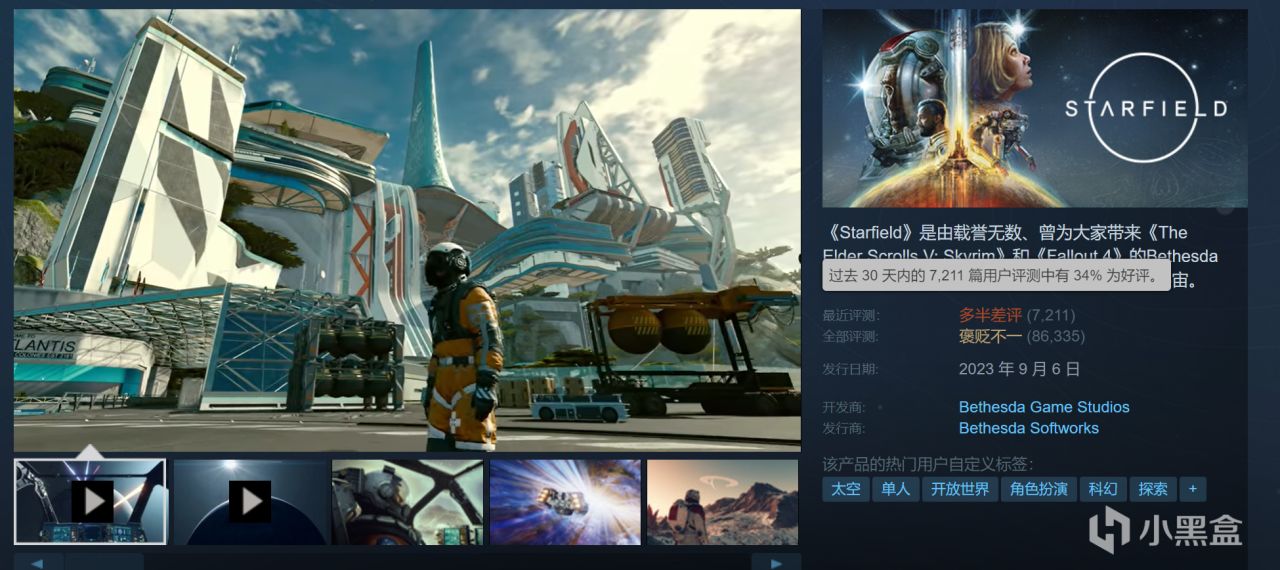The image size is (1280, 570).
Task: Click the 褒贬不一 all reviews summary
Action: pos(990,336)
